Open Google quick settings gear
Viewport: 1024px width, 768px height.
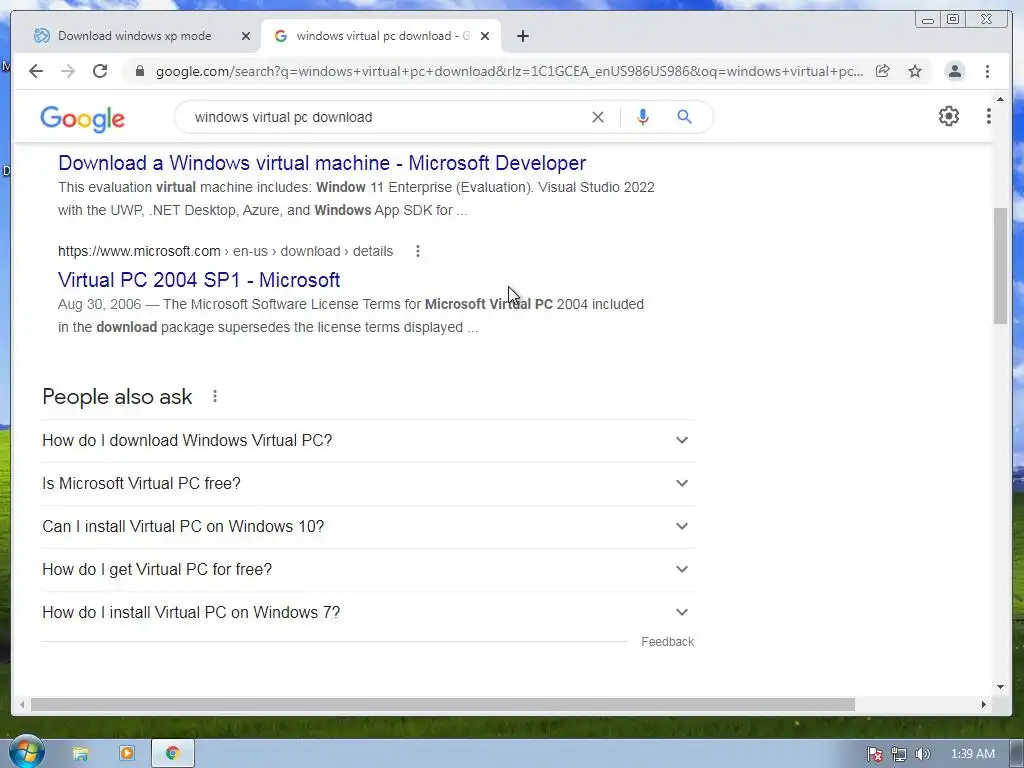[x=948, y=116]
